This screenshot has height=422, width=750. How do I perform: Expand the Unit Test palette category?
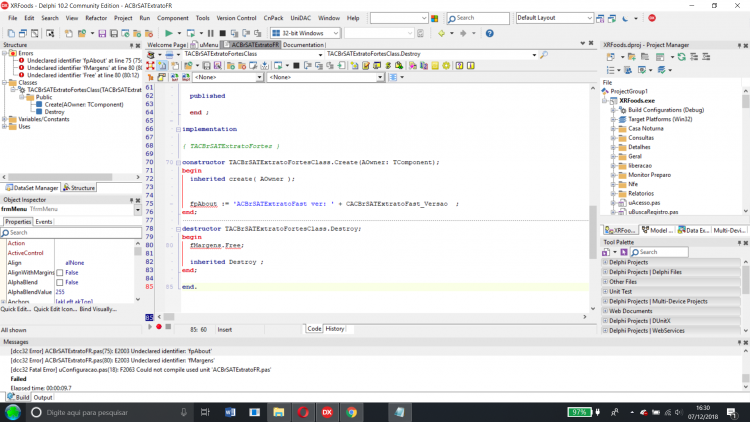coord(605,291)
